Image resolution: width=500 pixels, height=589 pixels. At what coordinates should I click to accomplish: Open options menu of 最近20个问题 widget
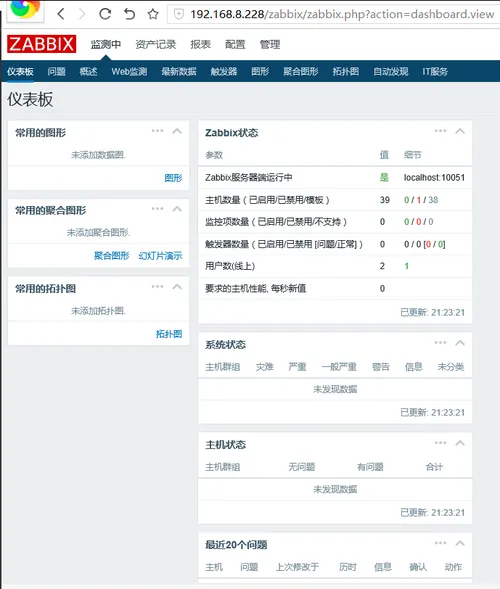[x=440, y=543]
